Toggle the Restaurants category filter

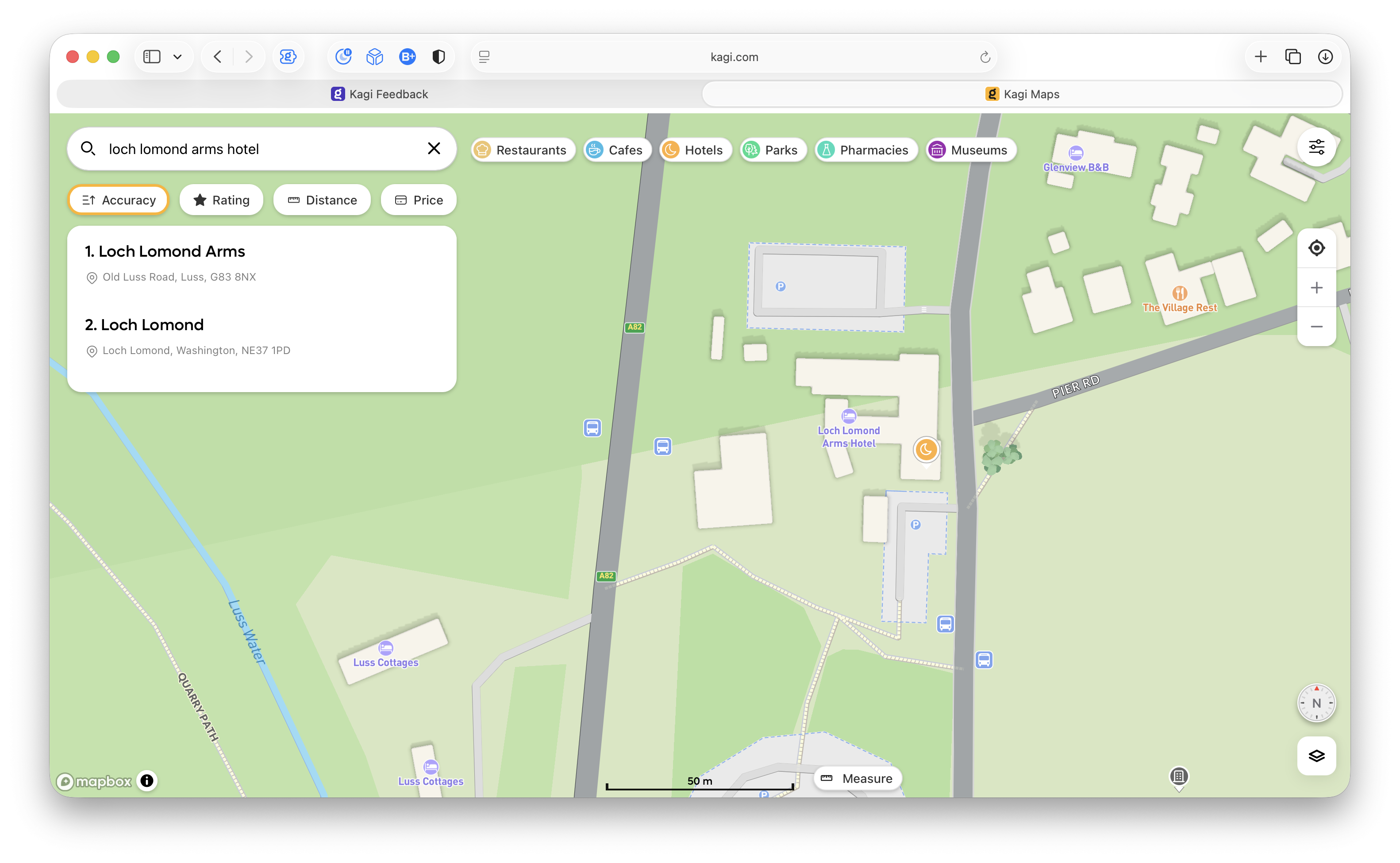click(x=522, y=150)
